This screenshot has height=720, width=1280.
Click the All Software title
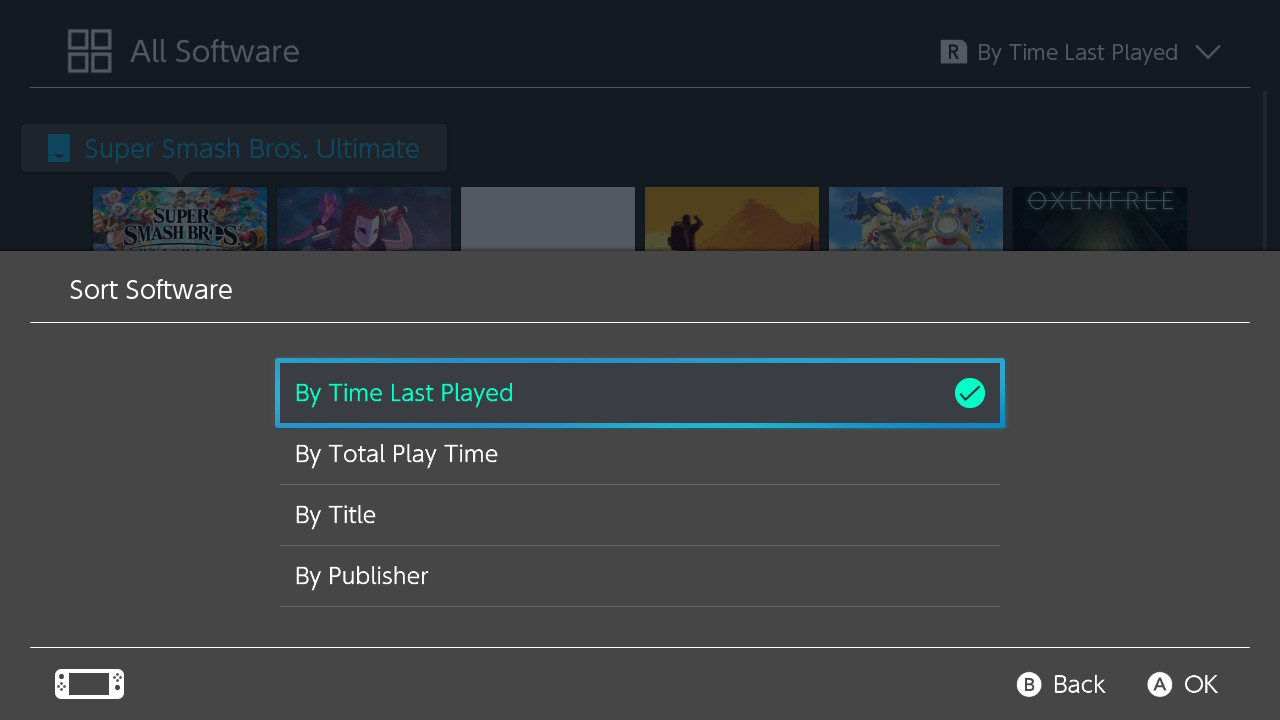click(x=214, y=50)
